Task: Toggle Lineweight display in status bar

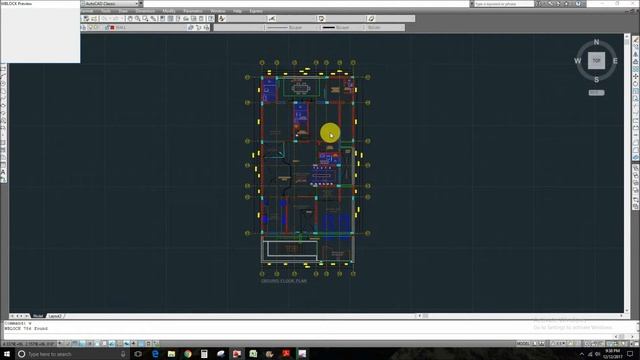Action: coord(133,343)
